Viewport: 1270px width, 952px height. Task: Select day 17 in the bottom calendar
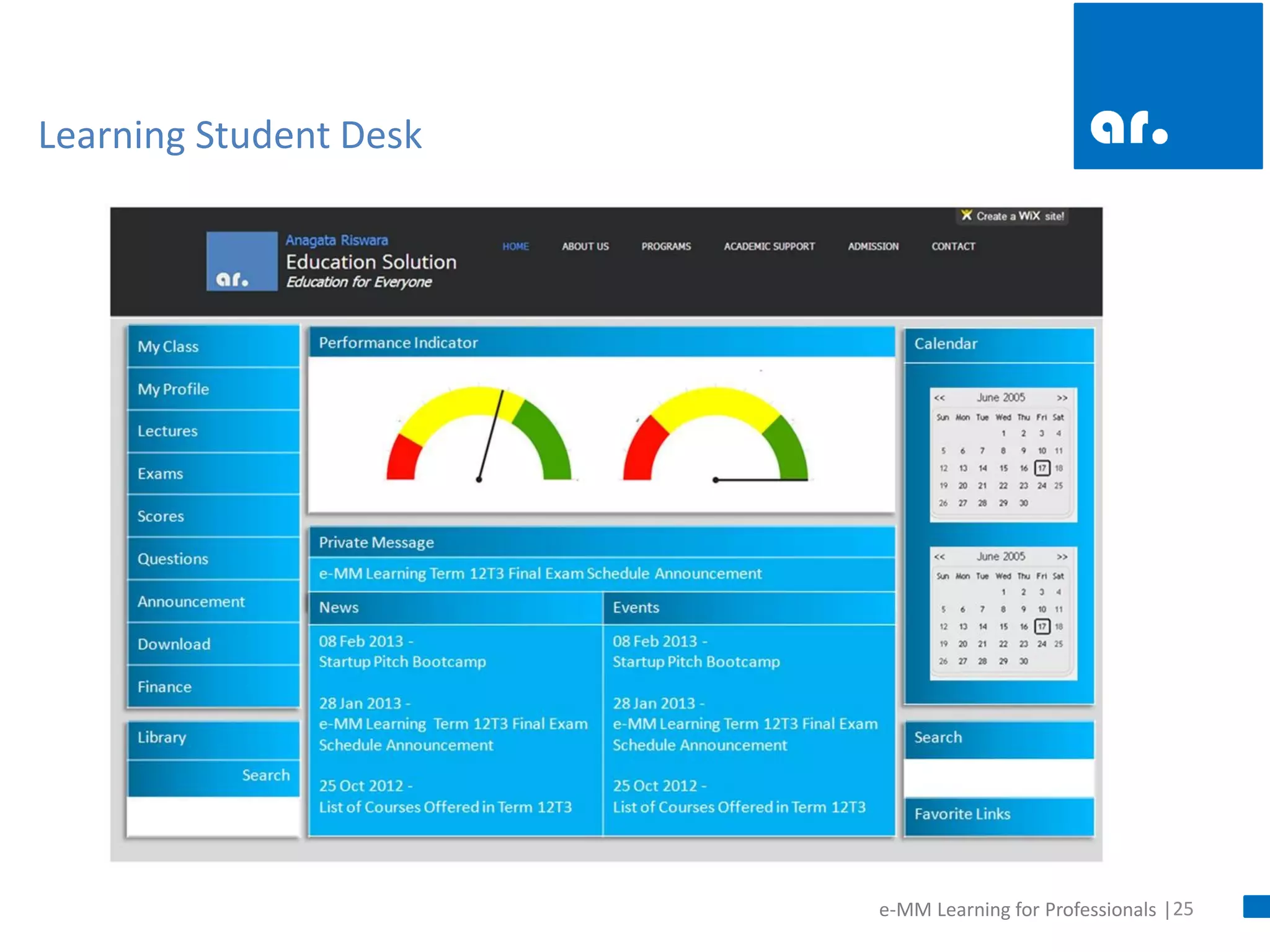[x=1042, y=627]
